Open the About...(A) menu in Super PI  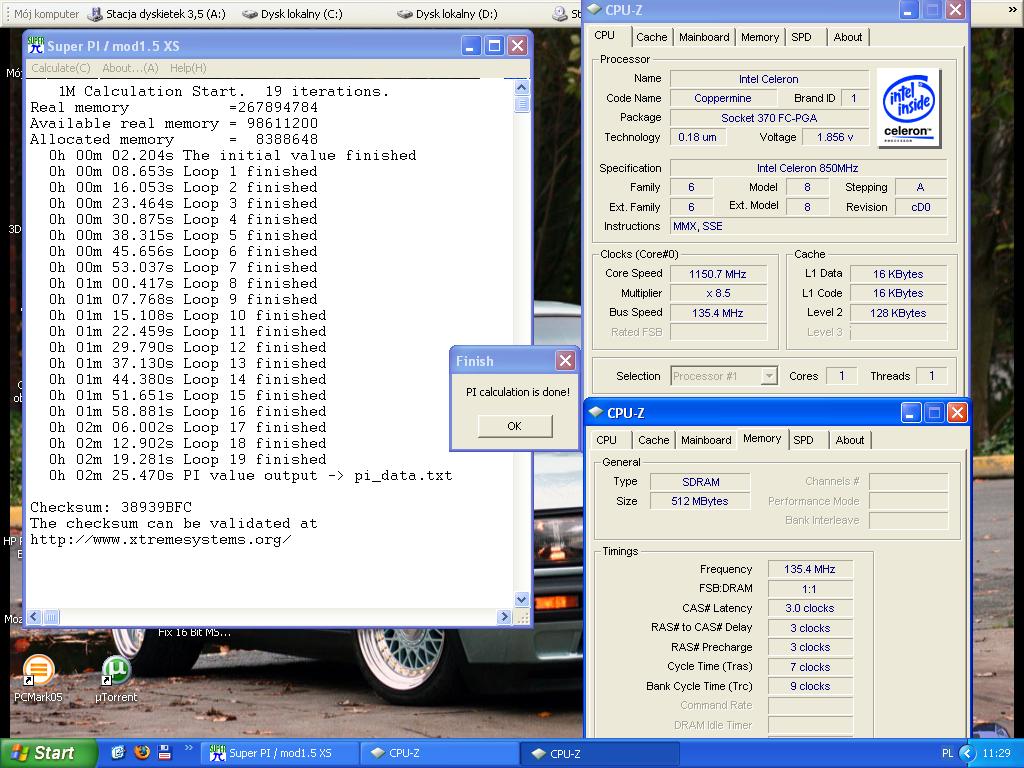130,68
